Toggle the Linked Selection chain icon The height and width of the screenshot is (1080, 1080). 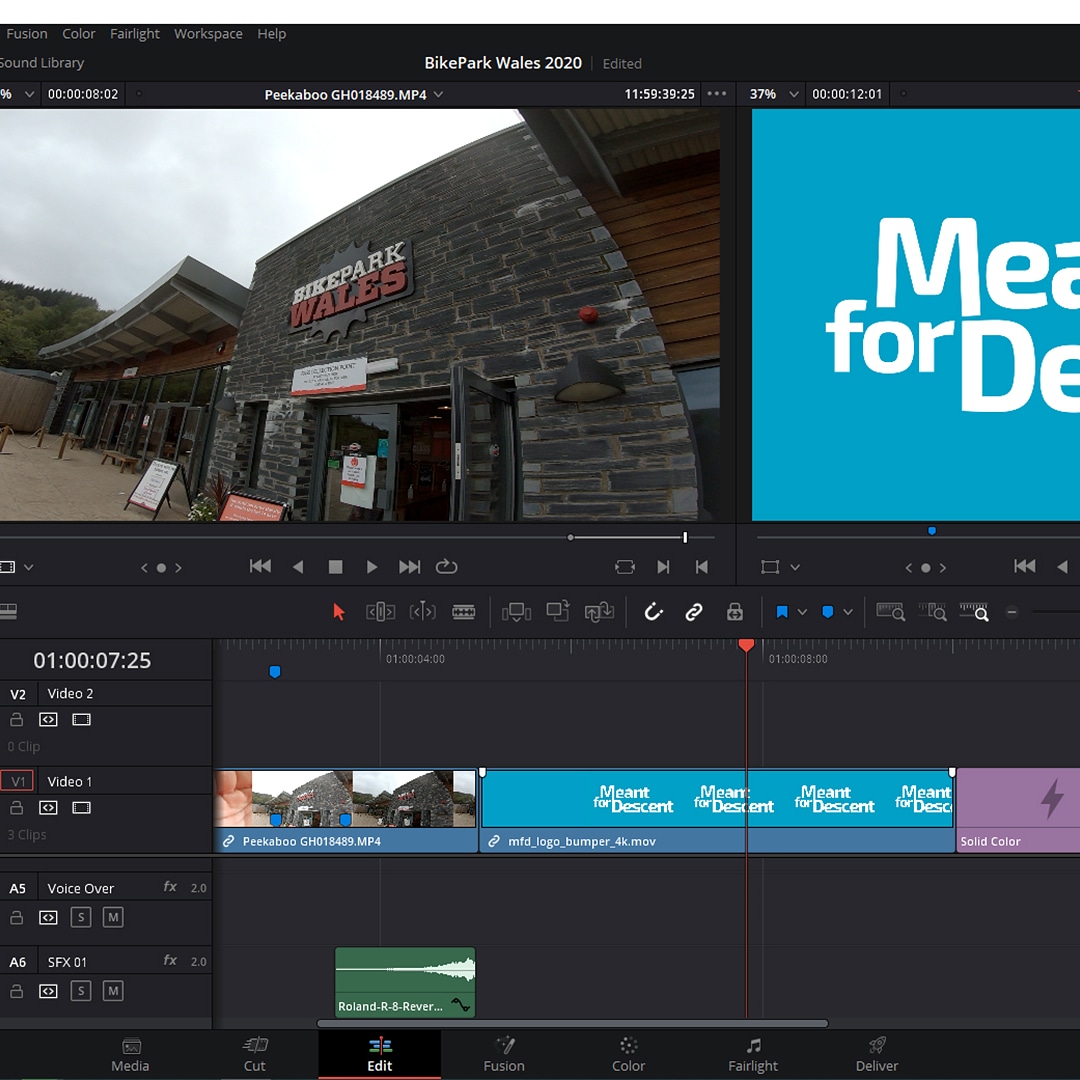tap(694, 612)
